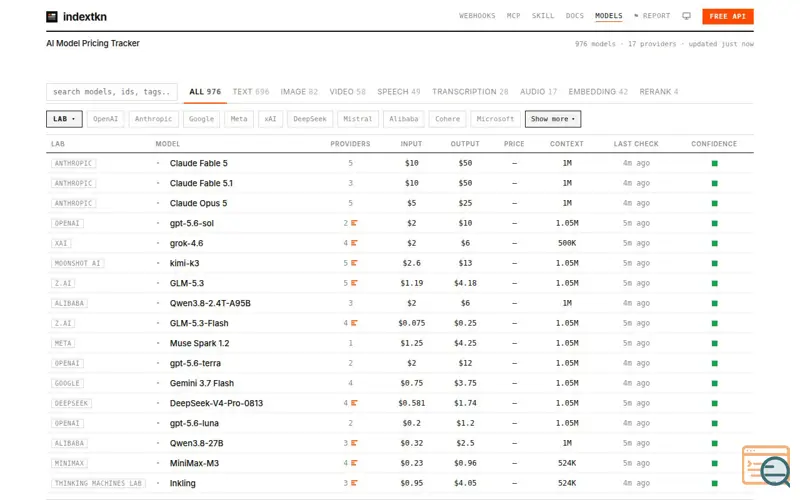Click the orange provider icon on GLM-5.3 row
This screenshot has height=500, width=800.
coord(354,283)
